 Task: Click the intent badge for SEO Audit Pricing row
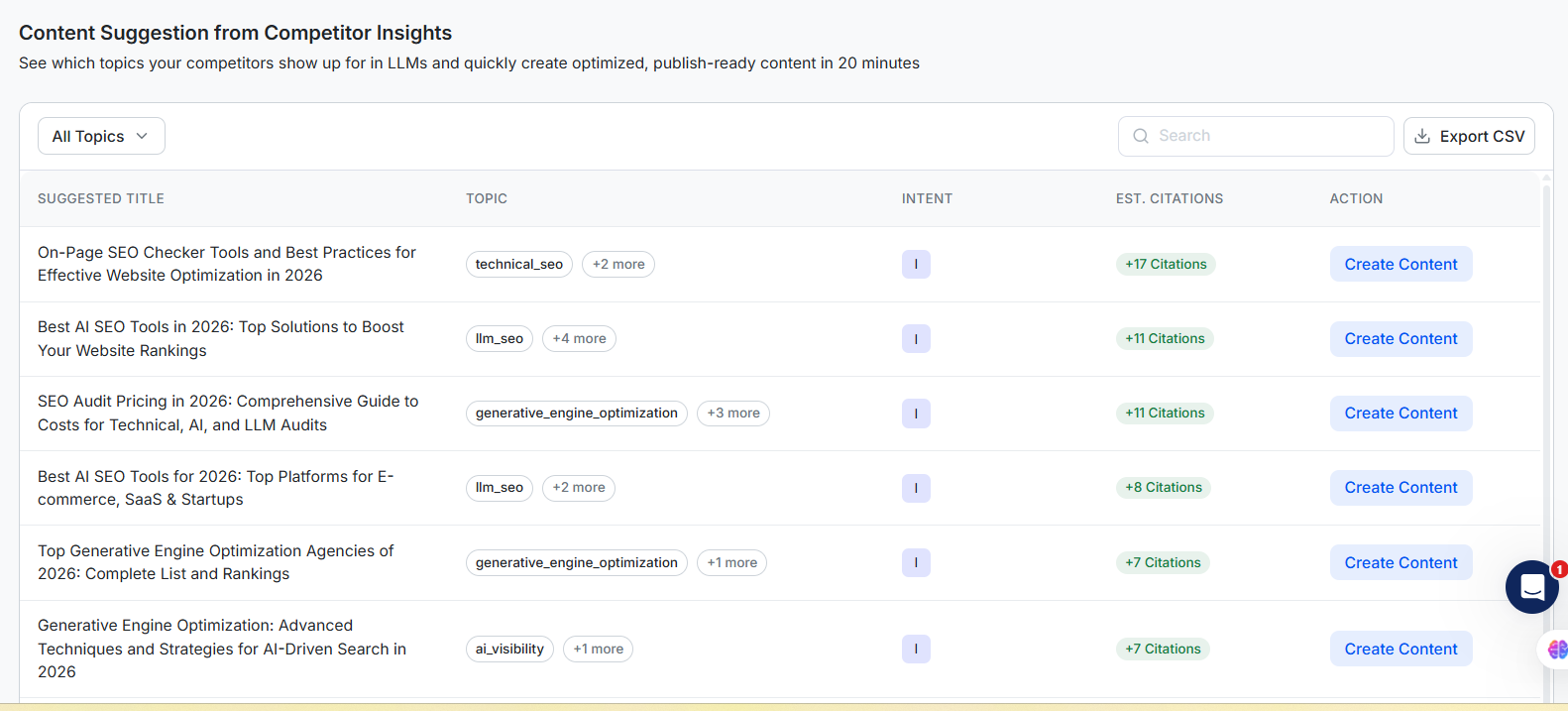[x=916, y=414]
